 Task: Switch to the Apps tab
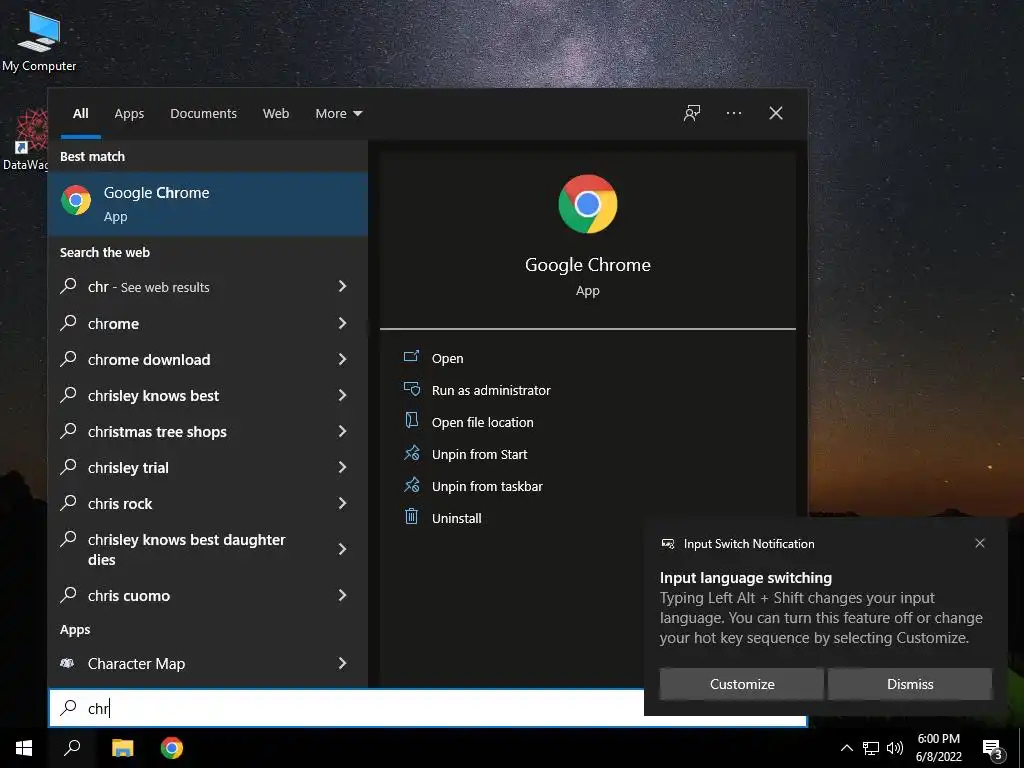pos(129,113)
